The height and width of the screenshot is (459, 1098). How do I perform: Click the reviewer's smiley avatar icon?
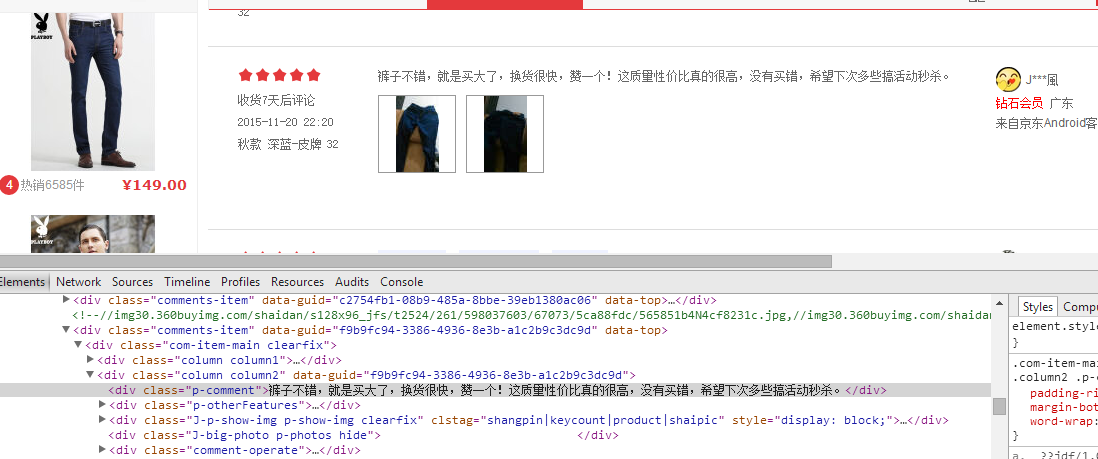(x=1008, y=80)
